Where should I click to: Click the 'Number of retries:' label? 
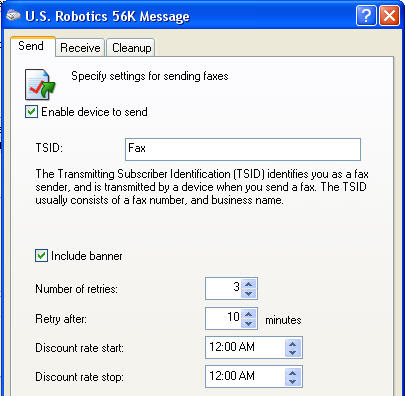pos(76,289)
